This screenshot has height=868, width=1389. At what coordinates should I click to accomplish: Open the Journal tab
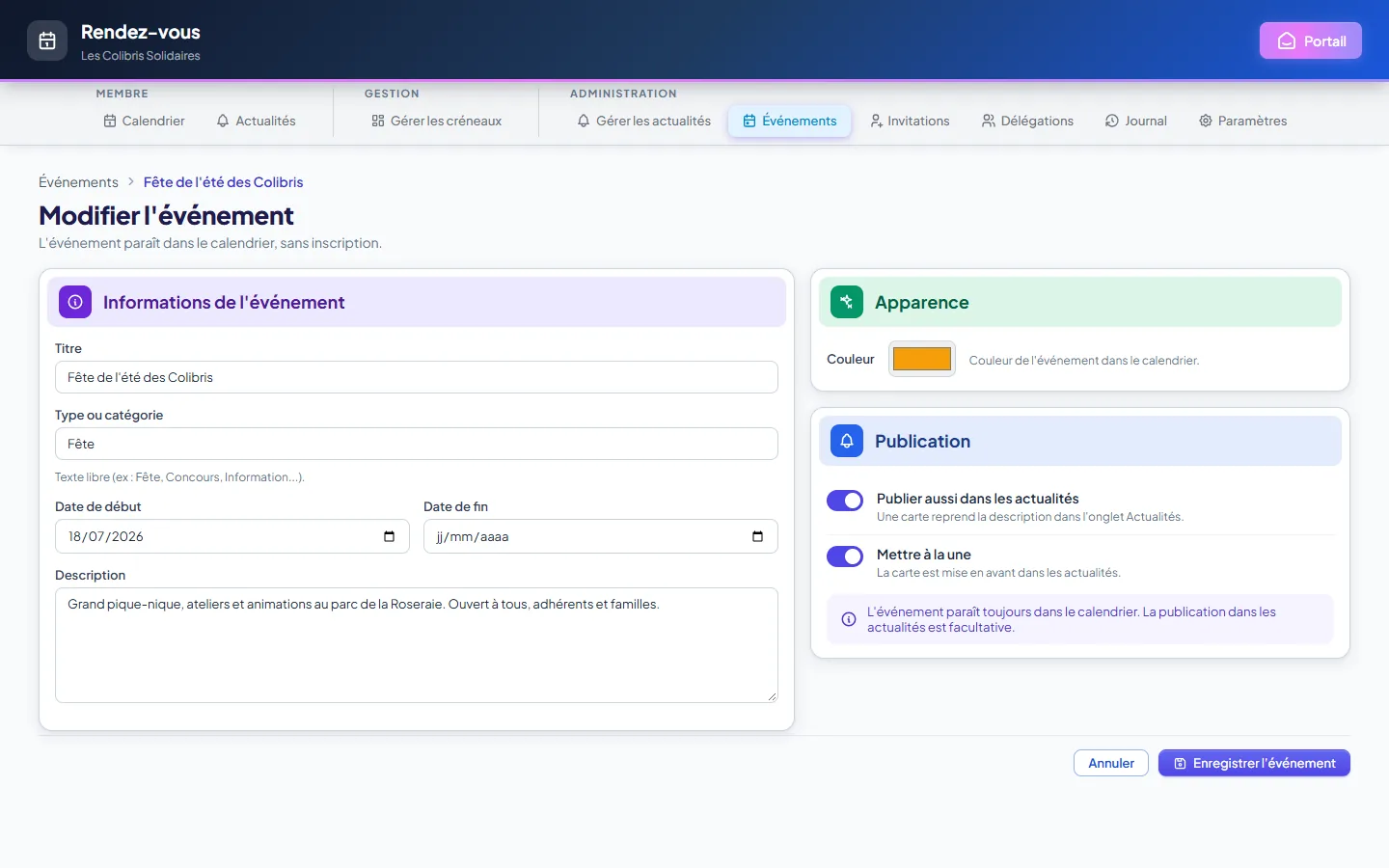click(1136, 121)
